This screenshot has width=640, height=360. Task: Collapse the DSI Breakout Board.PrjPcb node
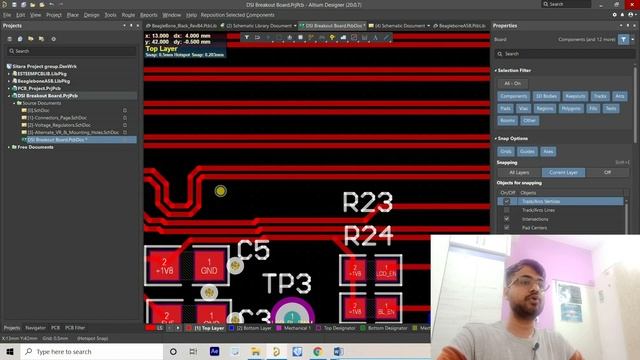click(x=9, y=96)
